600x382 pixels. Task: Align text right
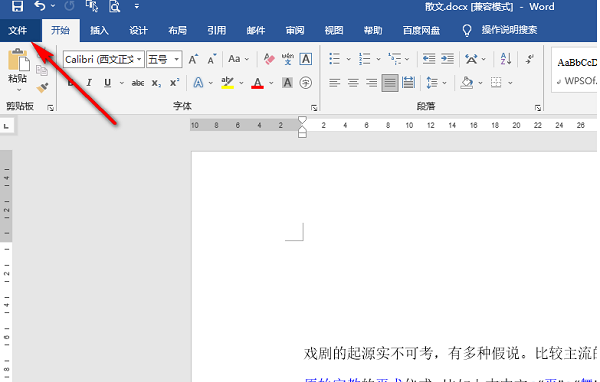click(x=371, y=83)
